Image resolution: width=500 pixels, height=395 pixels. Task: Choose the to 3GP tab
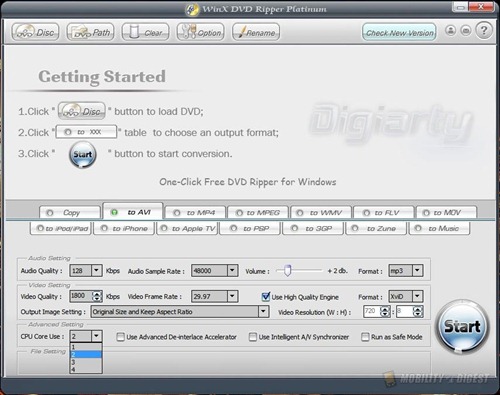point(313,228)
